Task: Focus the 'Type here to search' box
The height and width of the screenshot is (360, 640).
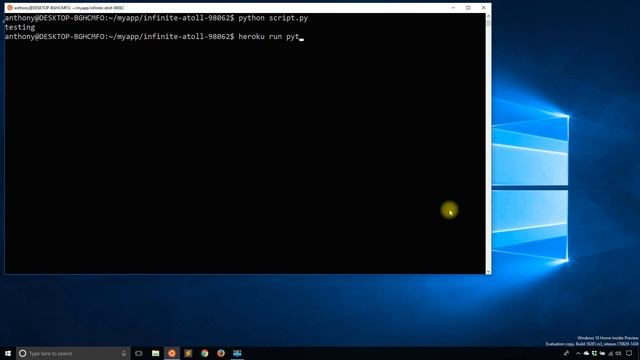Action: coord(73,353)
